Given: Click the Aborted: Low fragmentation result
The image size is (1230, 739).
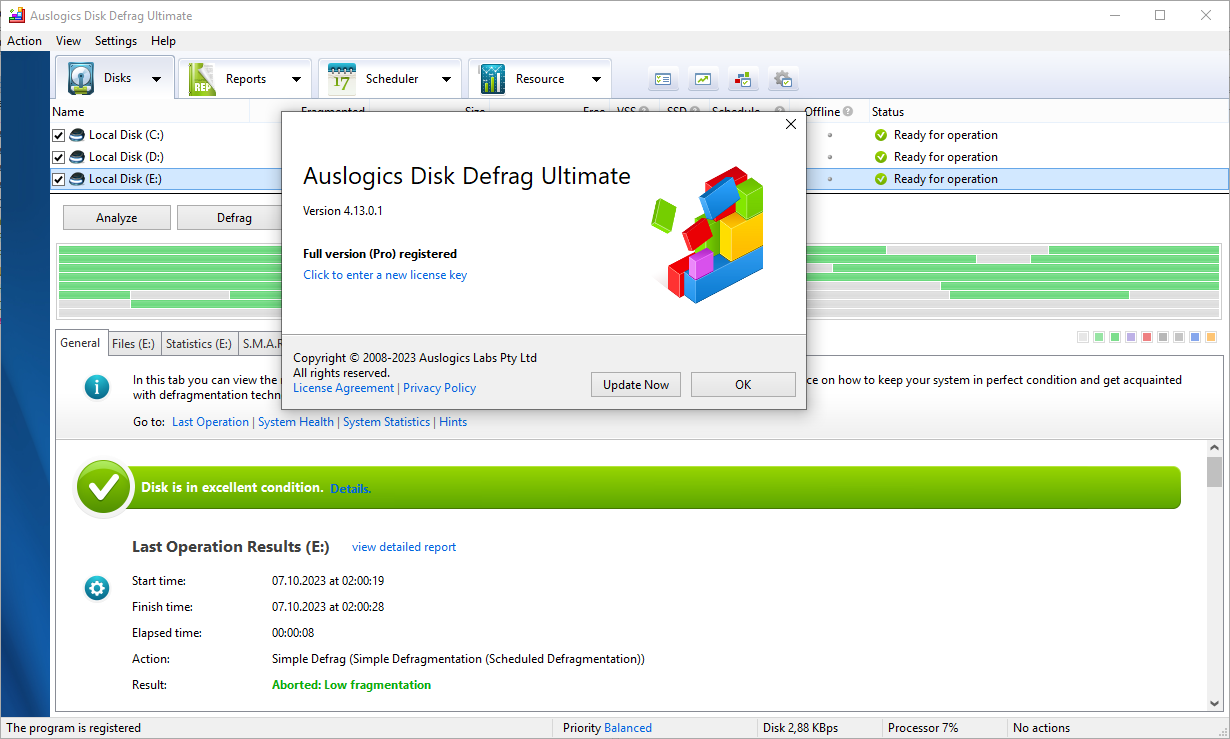Looking at the screenshot, I should point(351,685).
